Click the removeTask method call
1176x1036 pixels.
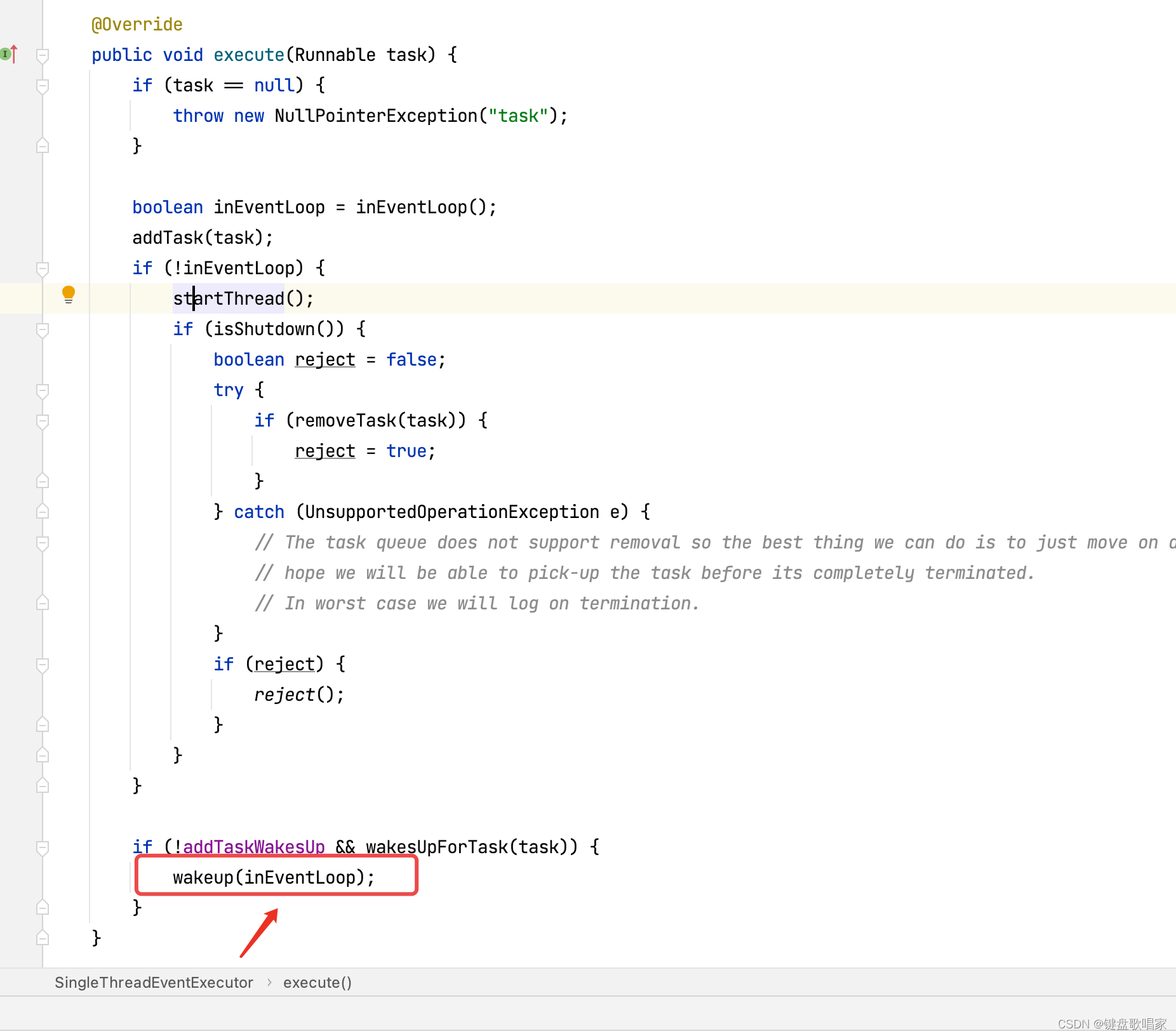[345, 421]
